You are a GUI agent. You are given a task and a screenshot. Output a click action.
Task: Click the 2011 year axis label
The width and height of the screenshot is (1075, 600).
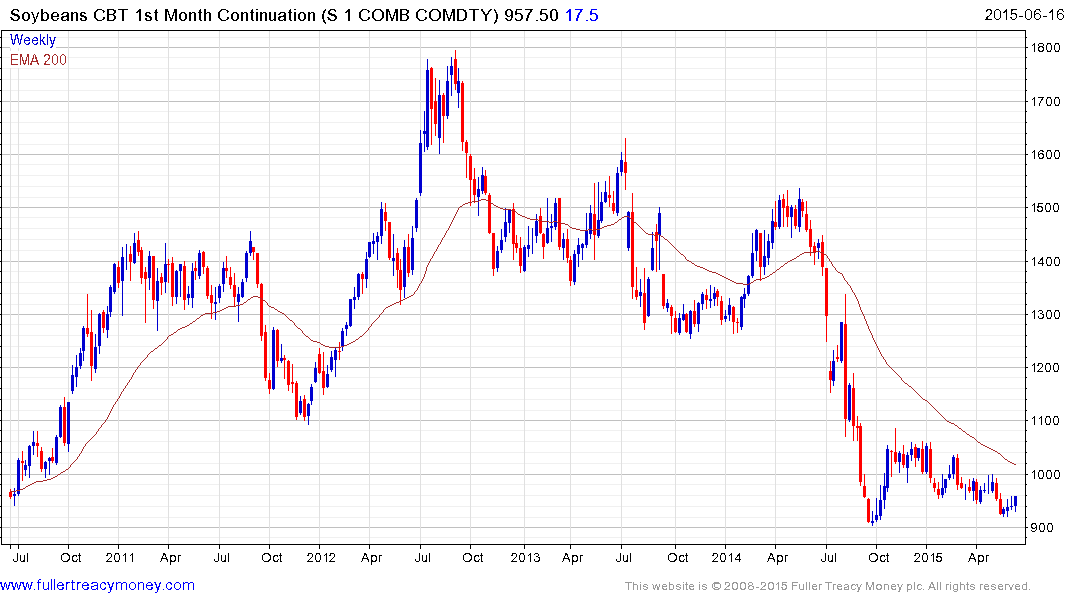[x=120, y=557]
